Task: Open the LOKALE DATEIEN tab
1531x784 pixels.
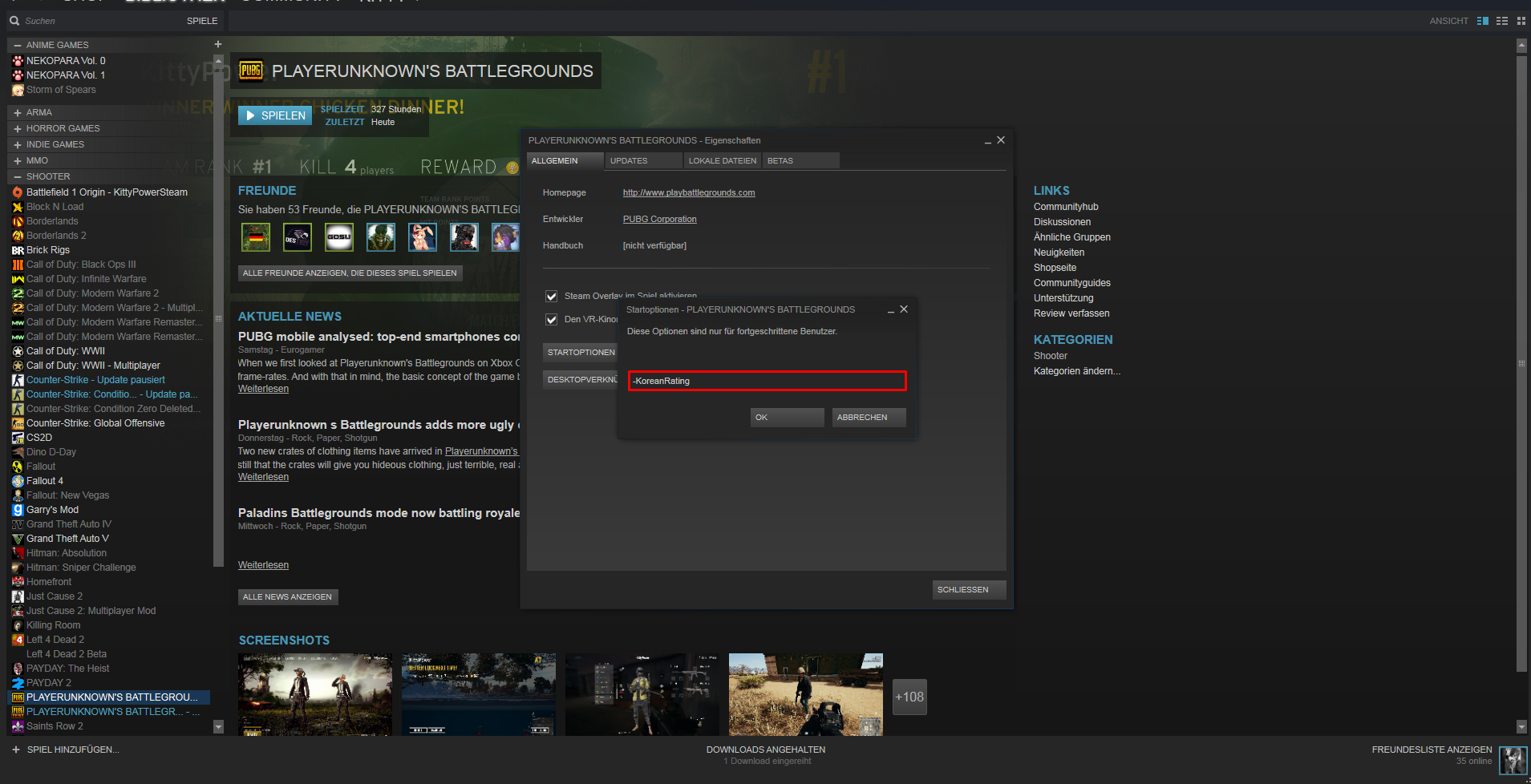Action: pyautogui.click(x=722, y=161)
